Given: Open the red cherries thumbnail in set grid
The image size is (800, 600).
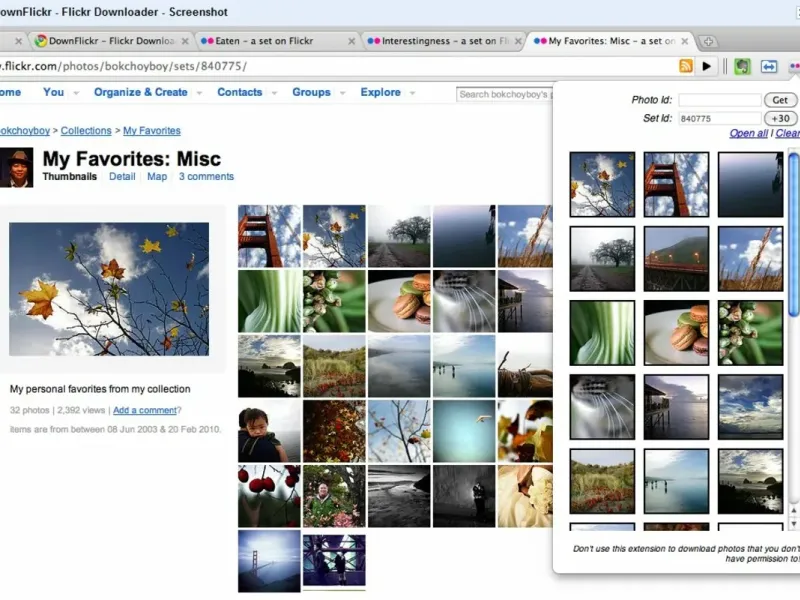Looking at the screenshot, I should click(269, 496).
